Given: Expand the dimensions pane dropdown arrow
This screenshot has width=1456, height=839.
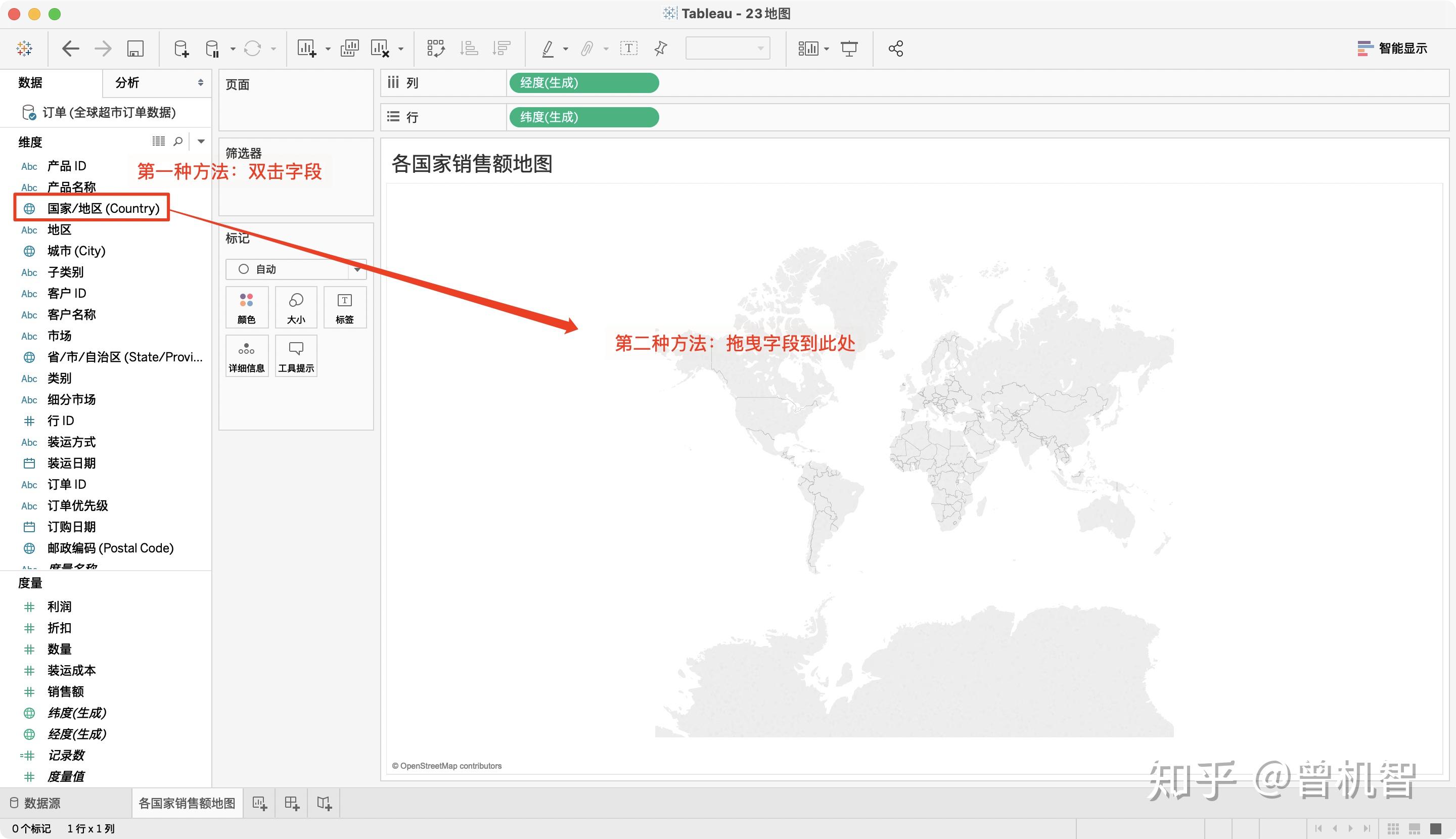Looking at the screenshot, I should [x=201, y=141].
